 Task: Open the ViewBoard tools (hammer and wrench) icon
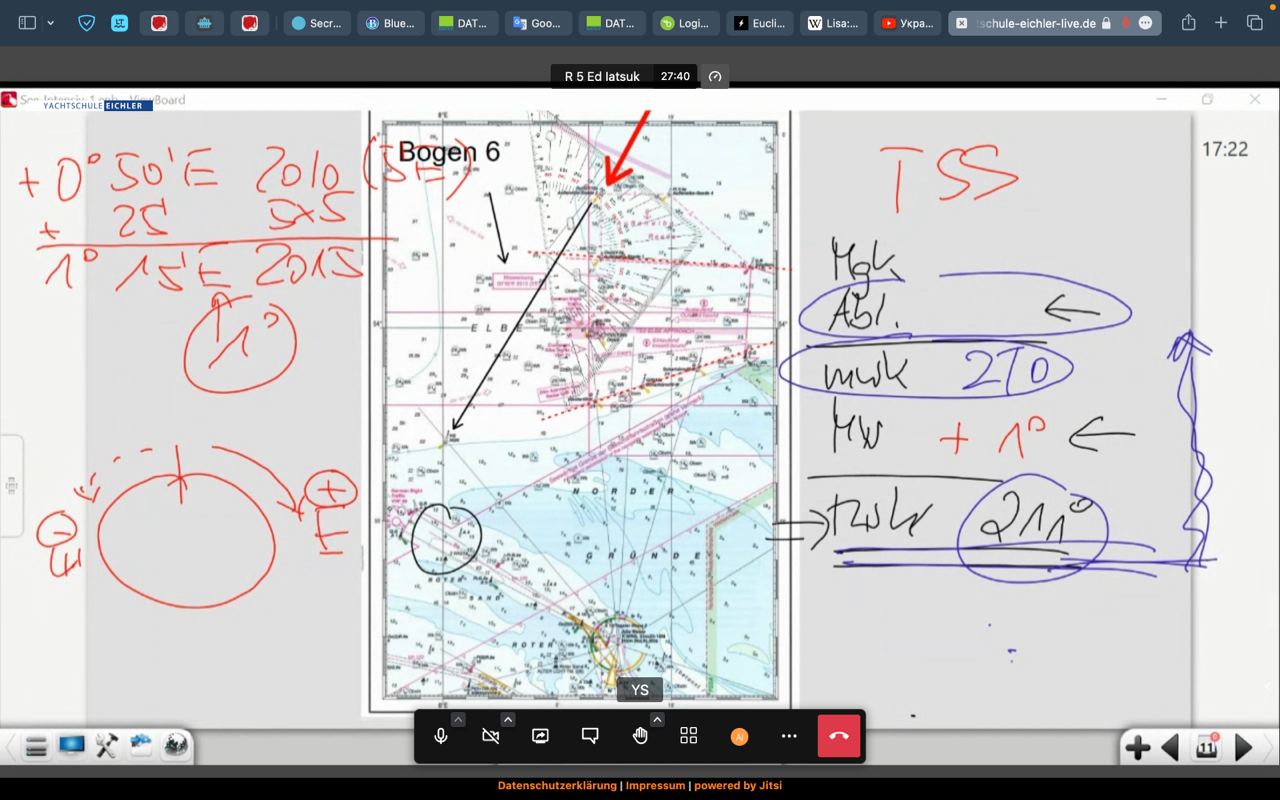[106, 745]
